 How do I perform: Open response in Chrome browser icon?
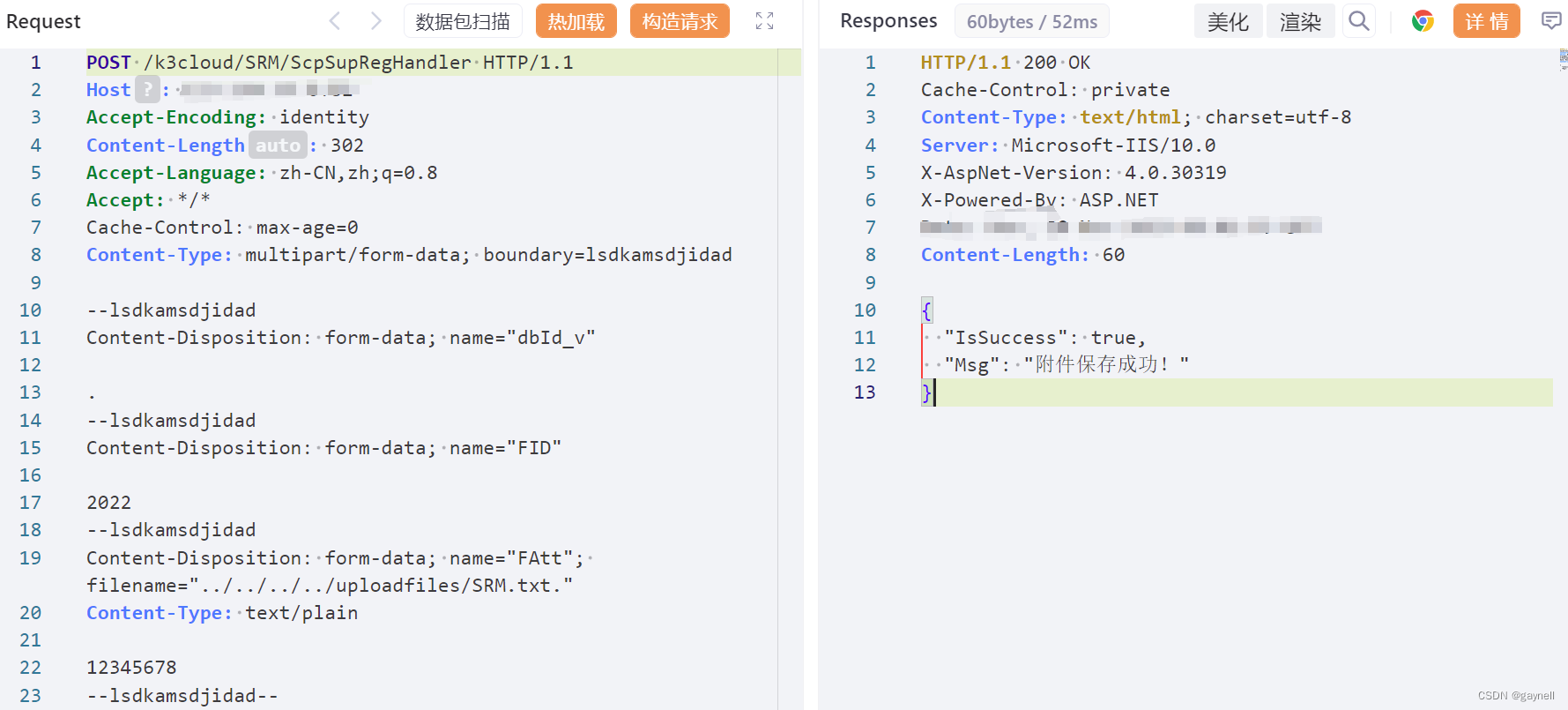1423,21
